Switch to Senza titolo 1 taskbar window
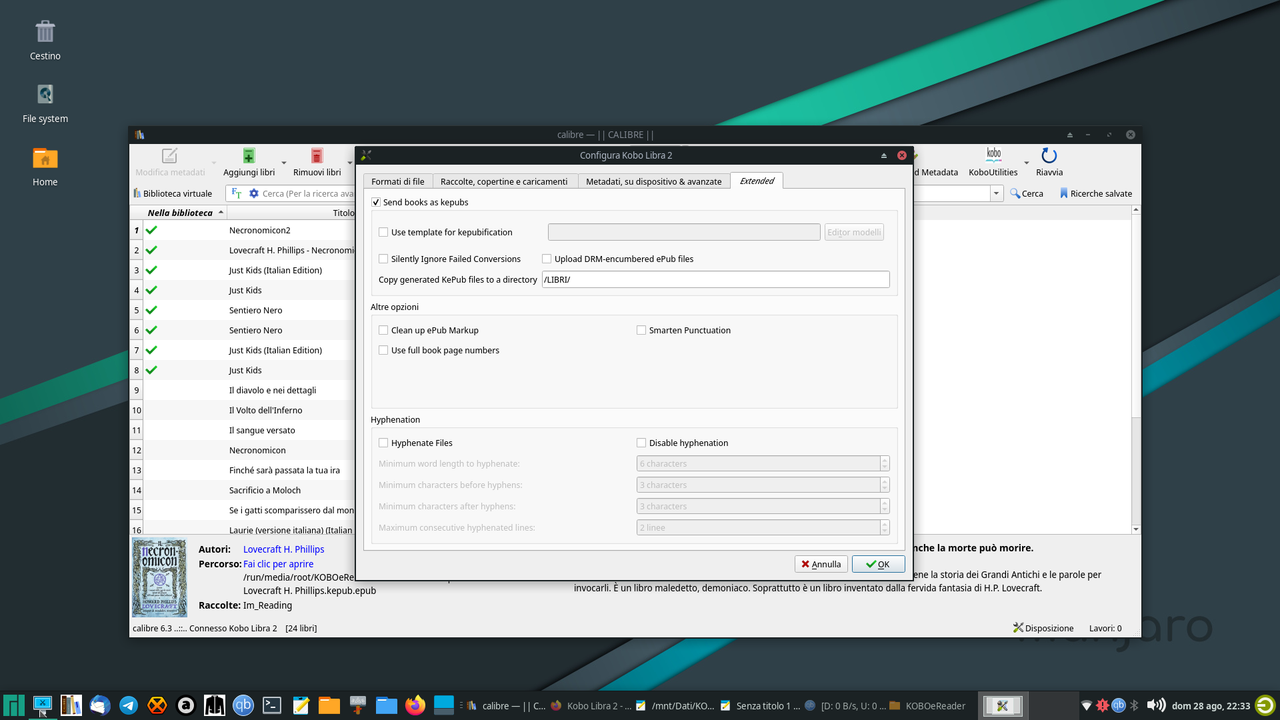Screen dimensions: 1280x720 759,706
